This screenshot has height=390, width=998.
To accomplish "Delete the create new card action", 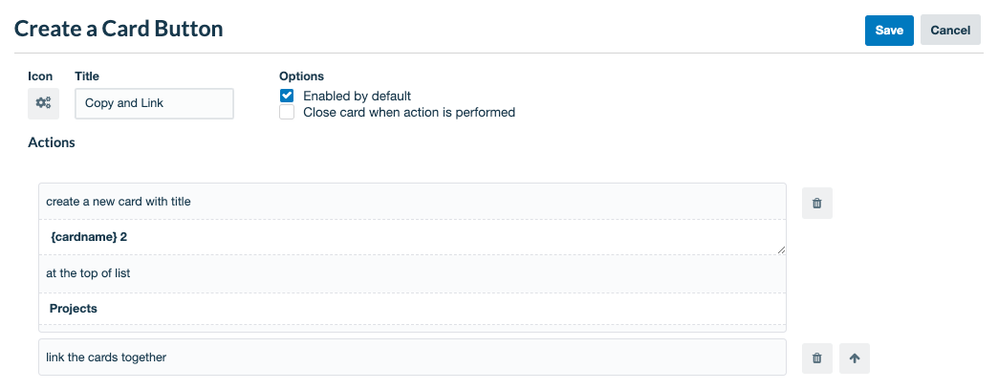I will pyautogui.click(x=817, y=204).
